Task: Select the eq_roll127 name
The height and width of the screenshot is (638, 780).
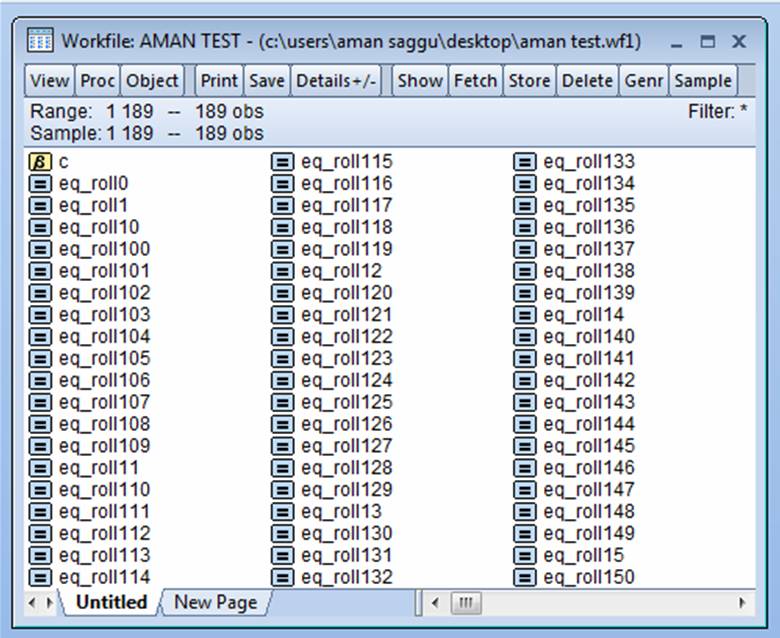Action: point(347,447)
